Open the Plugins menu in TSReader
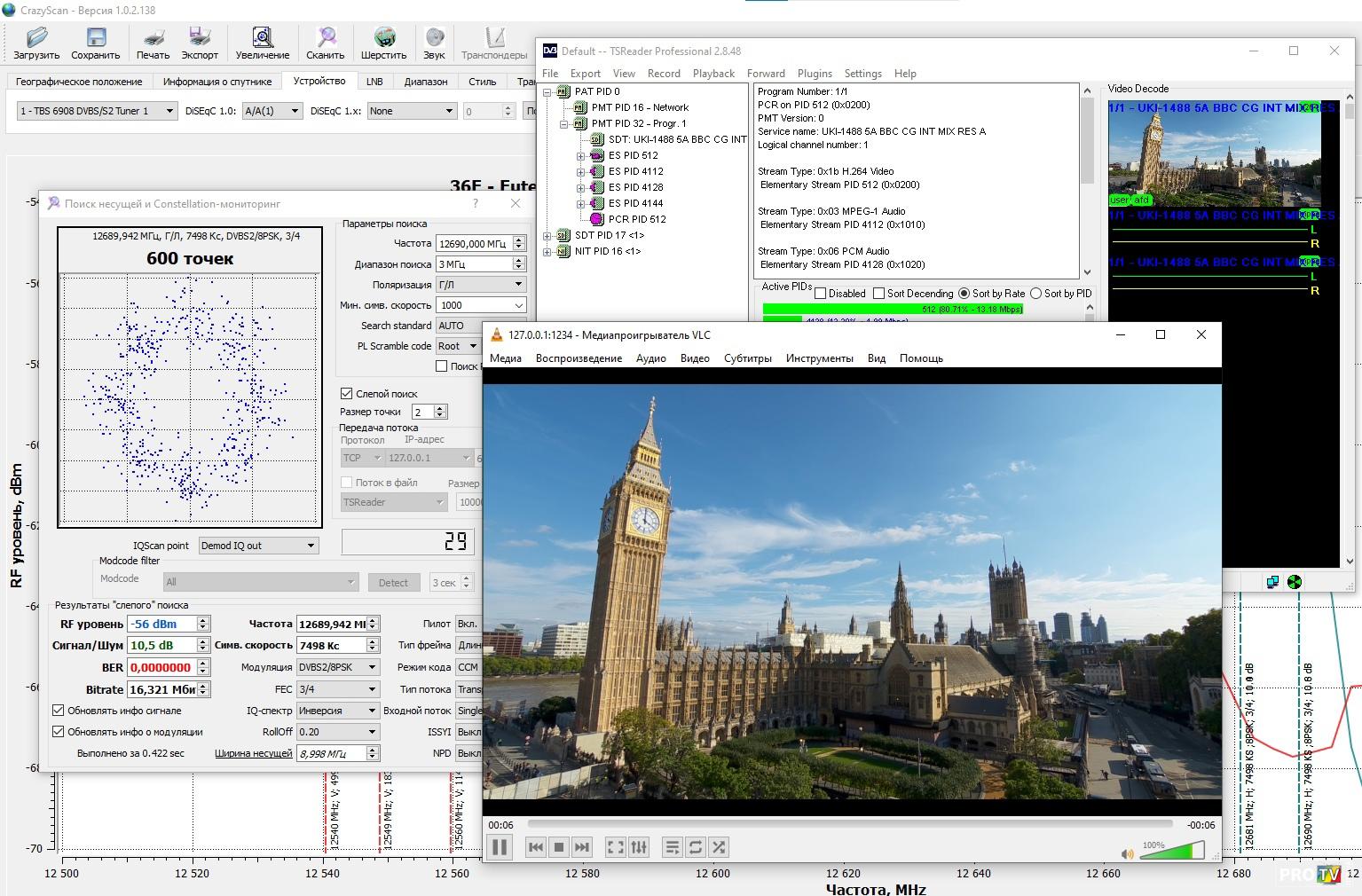This screenshot has height=896, width=1362. 814,74
